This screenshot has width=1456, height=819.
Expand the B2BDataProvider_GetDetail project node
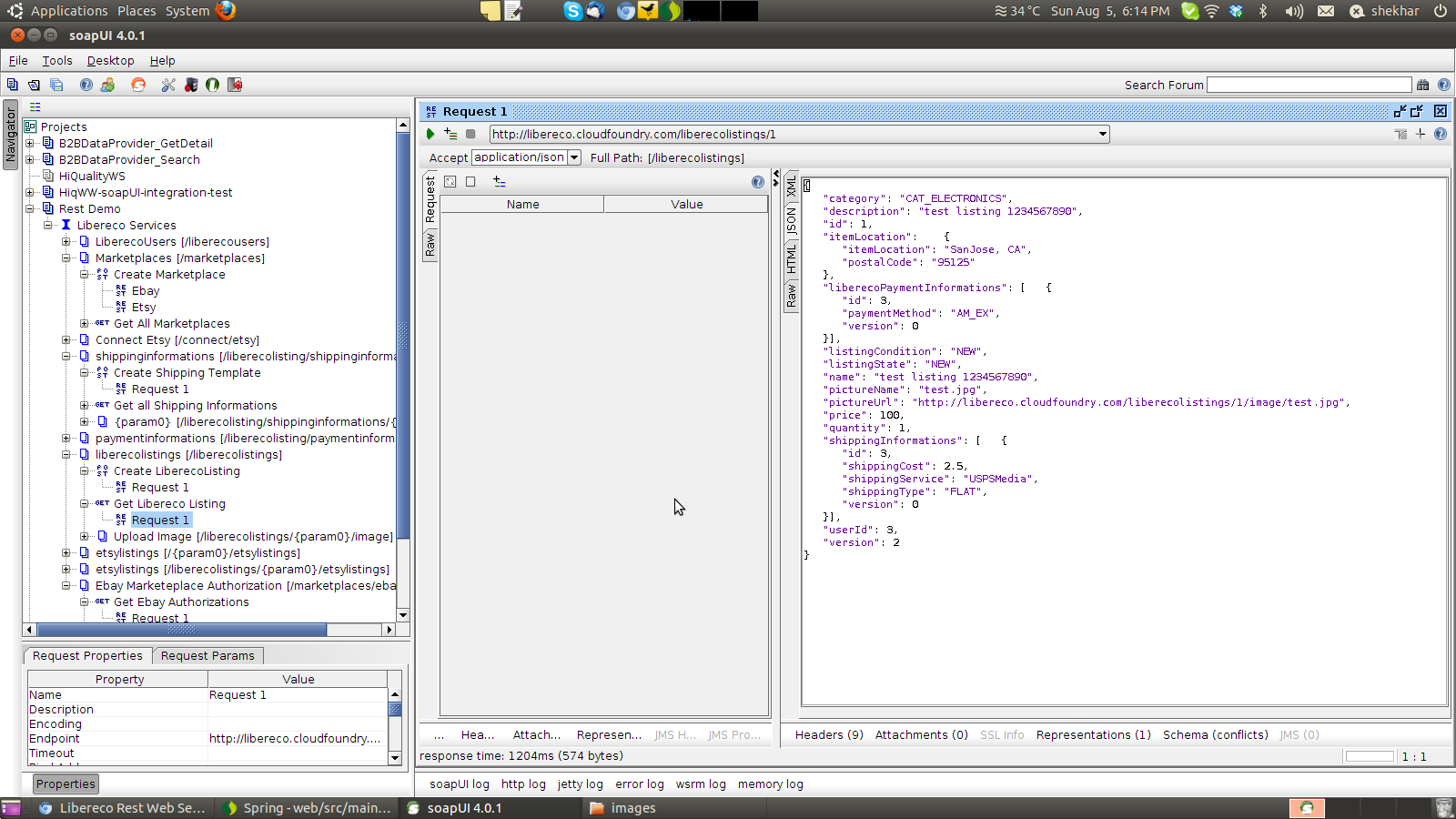tap(30, 143)
